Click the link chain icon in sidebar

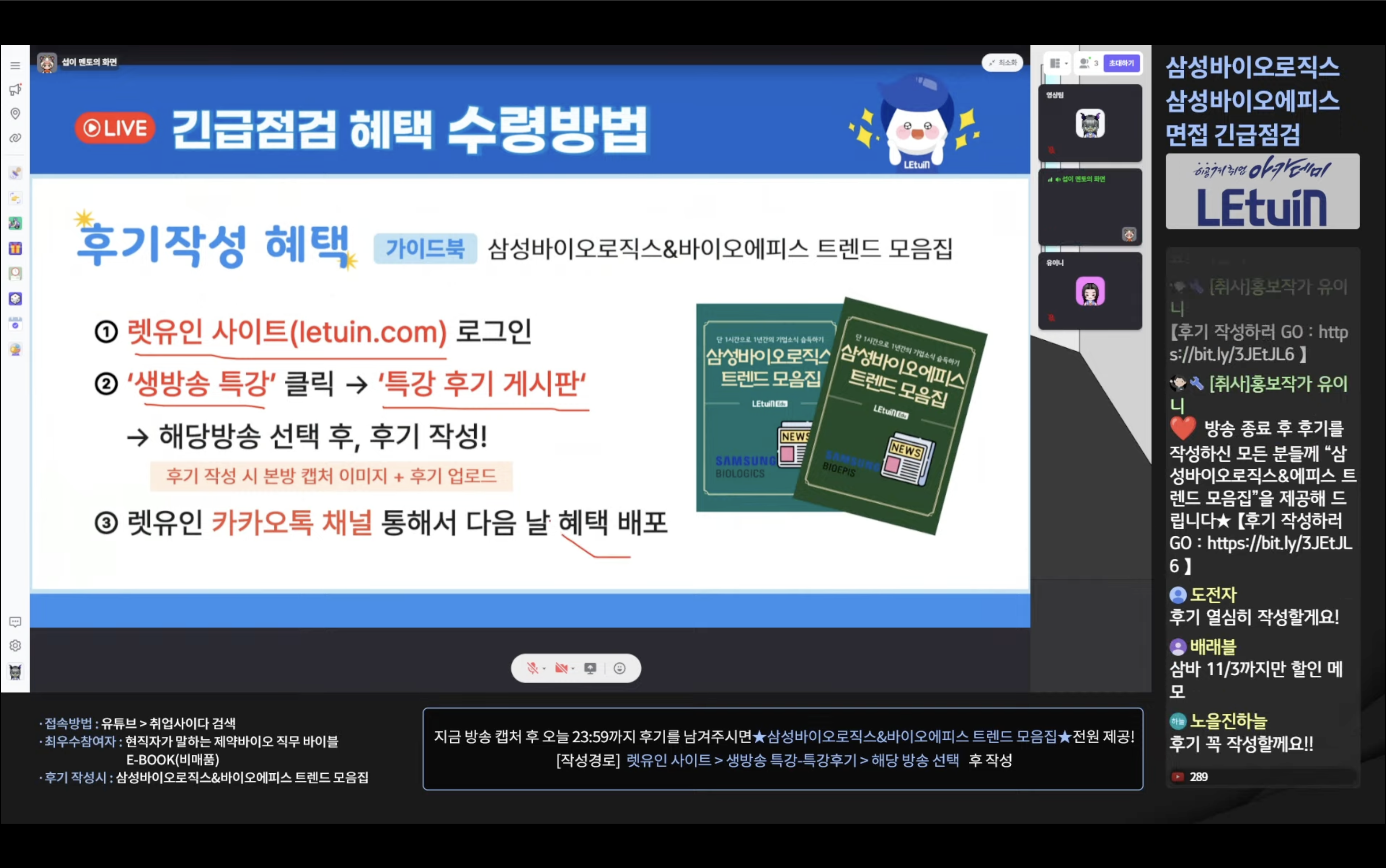coord(16,138)
